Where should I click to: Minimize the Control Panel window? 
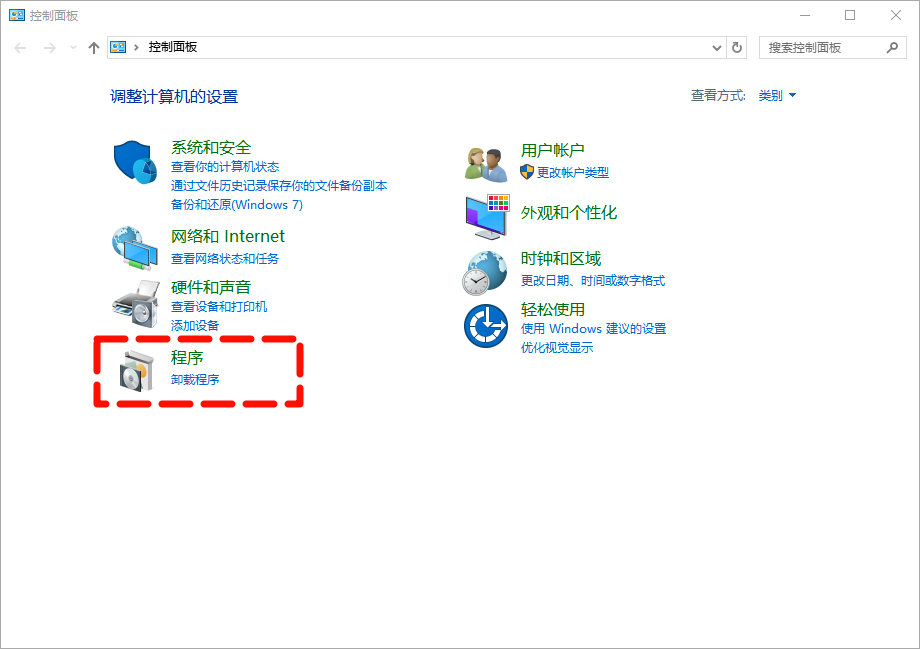[x=804, y=15]
